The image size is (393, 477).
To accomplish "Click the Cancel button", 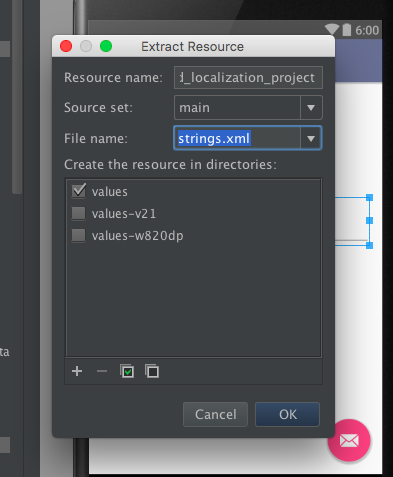I will click(x=215, y=414).
